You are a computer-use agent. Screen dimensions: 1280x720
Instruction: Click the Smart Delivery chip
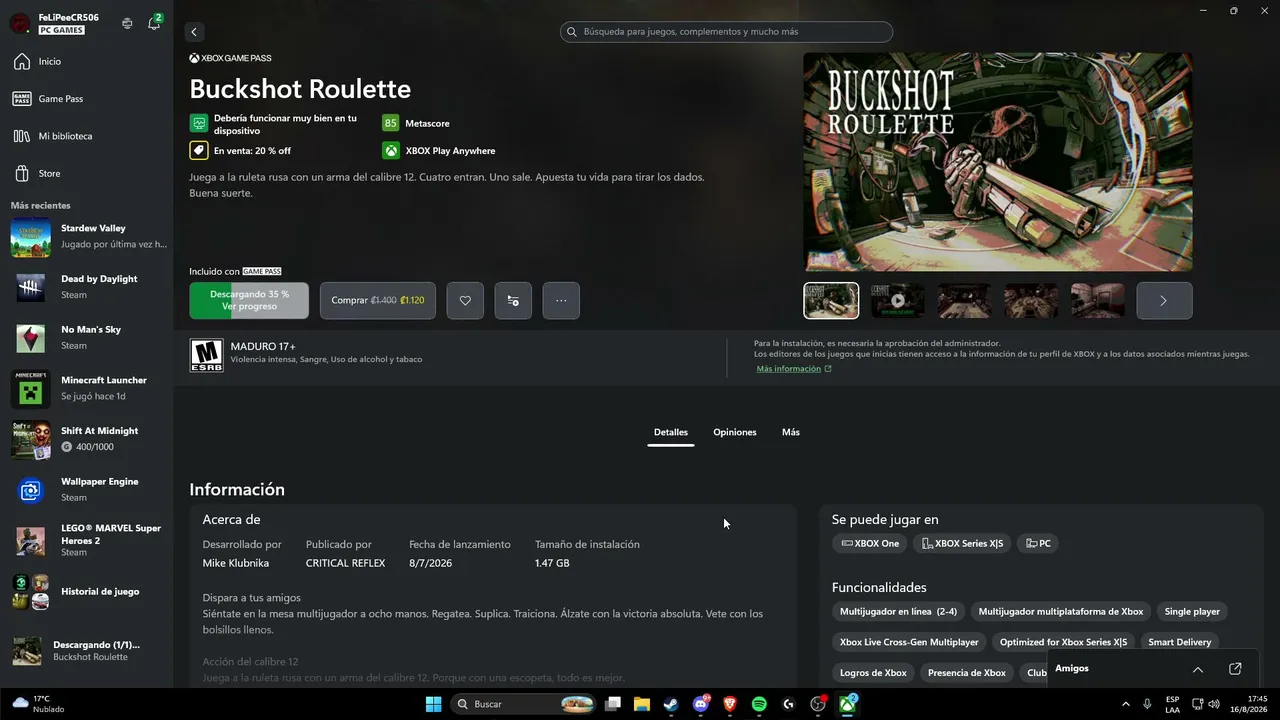(x=1180, y=642)
